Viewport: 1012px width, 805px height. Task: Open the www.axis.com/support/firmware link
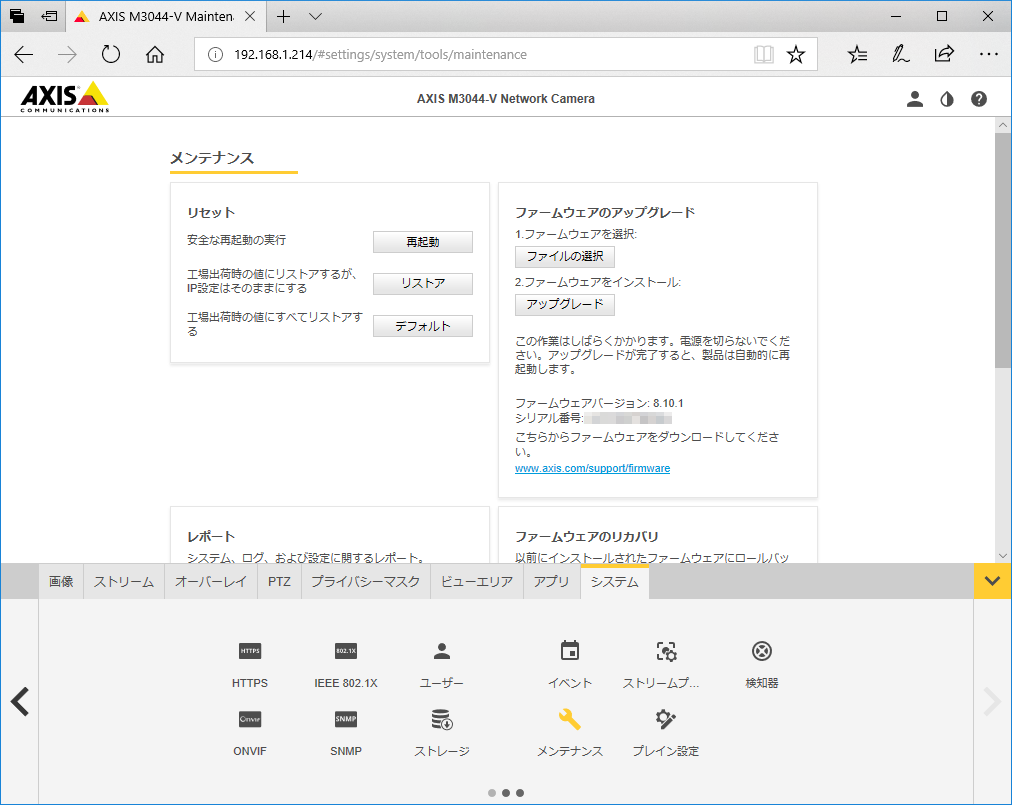(x=592, y=468)
